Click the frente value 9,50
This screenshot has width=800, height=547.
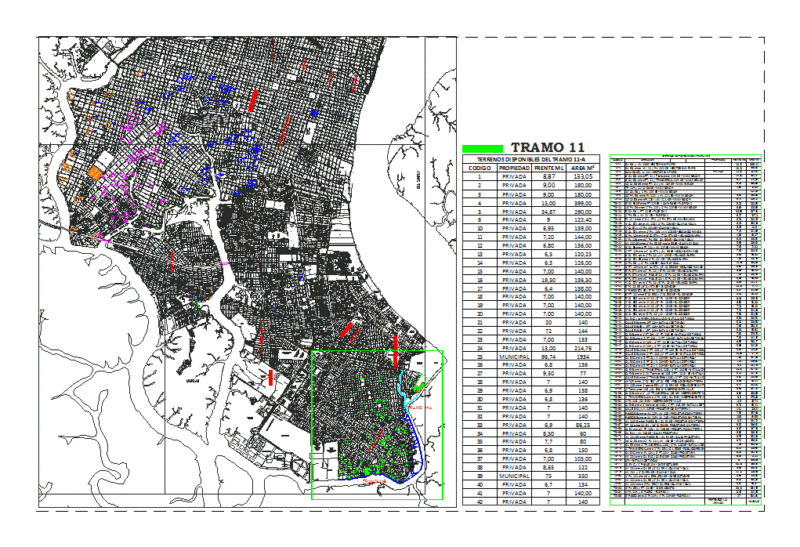[548, 374]
